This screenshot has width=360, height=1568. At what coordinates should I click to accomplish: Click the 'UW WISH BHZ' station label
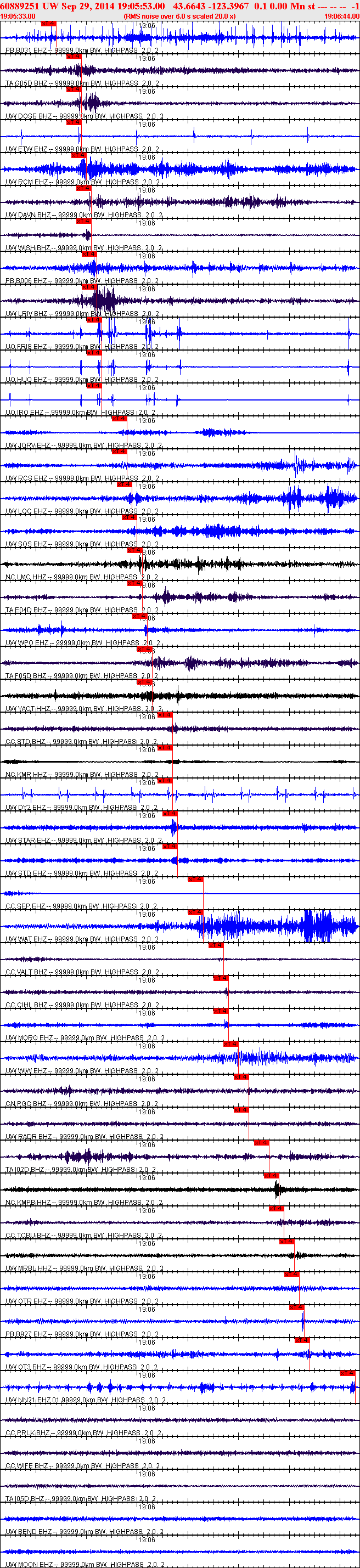point(29,248)
